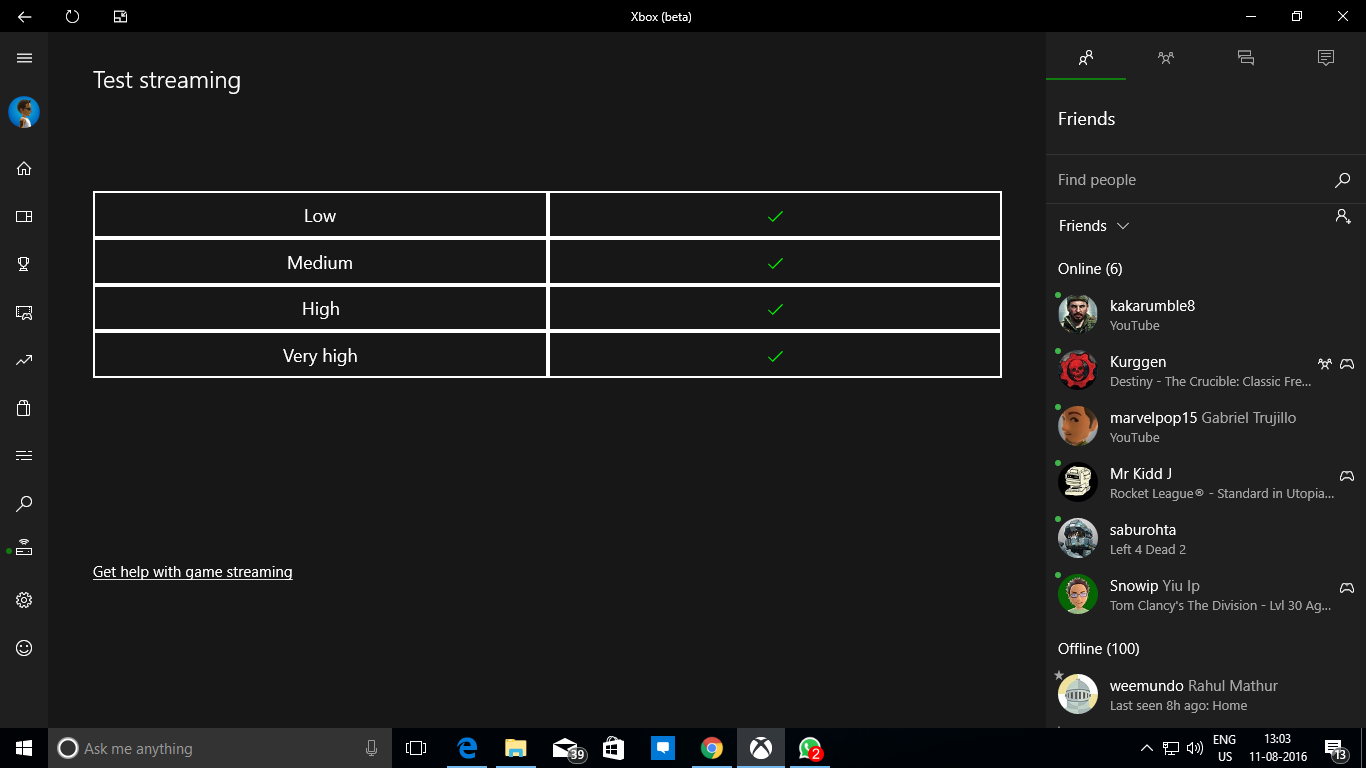The image size is (1366, 768).
Task: Launch Microsoft Edge from taskbar
Action: pos(467,748)
